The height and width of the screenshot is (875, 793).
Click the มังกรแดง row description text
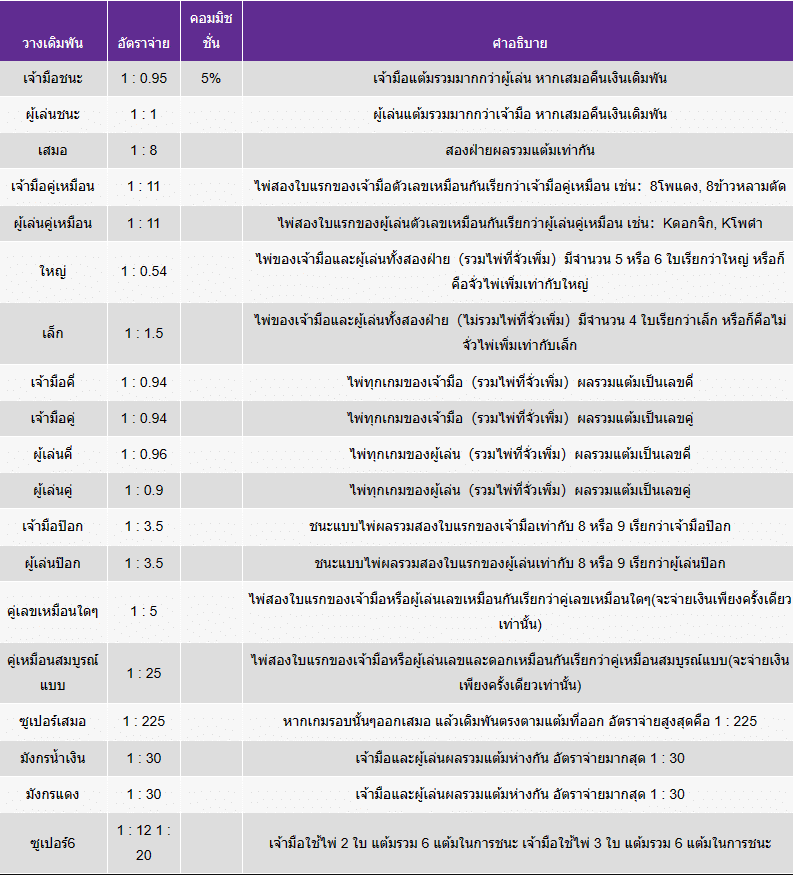pos(519,794)
